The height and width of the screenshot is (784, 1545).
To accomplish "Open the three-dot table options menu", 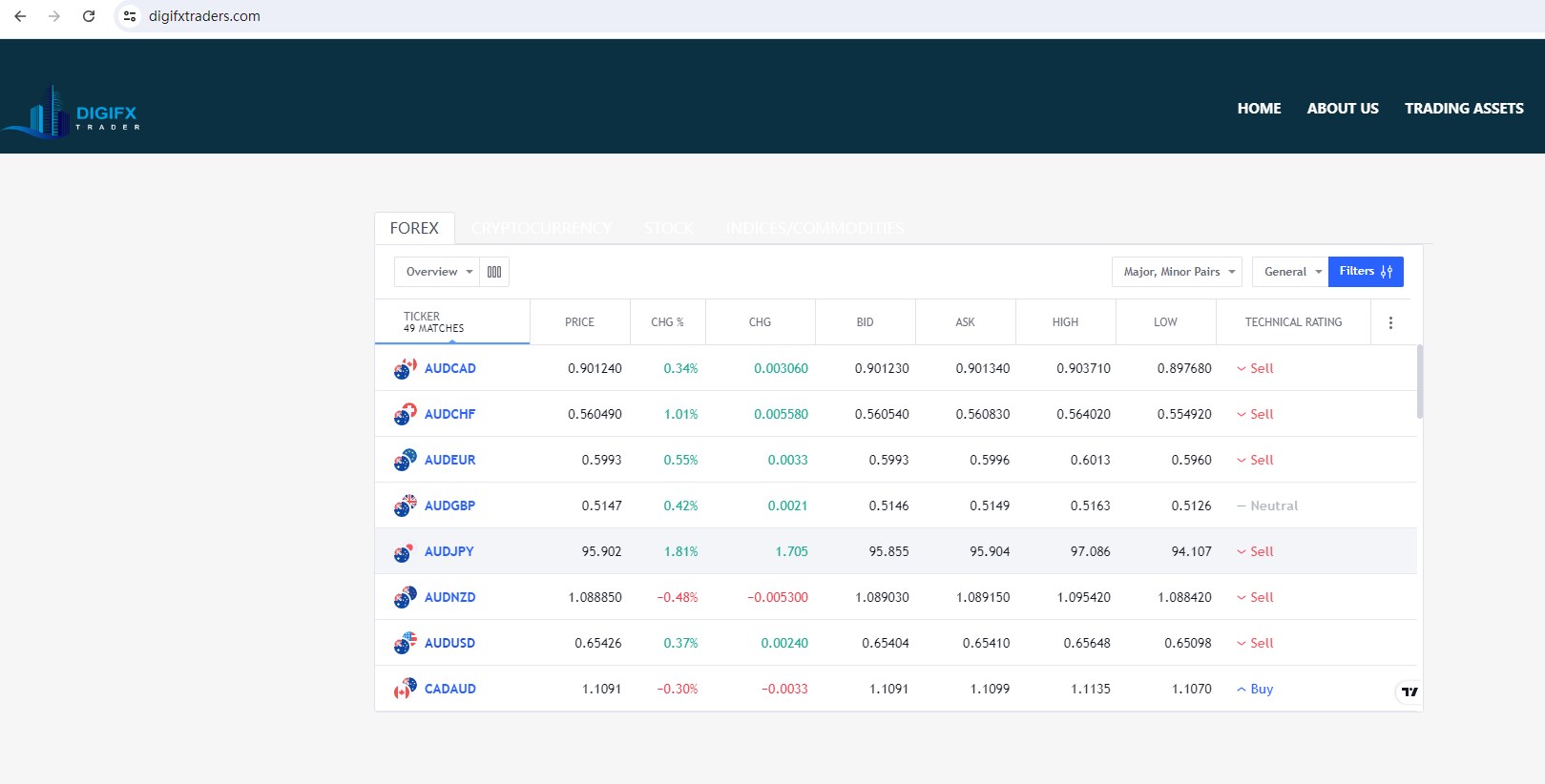I will (x=1390, y=322).
